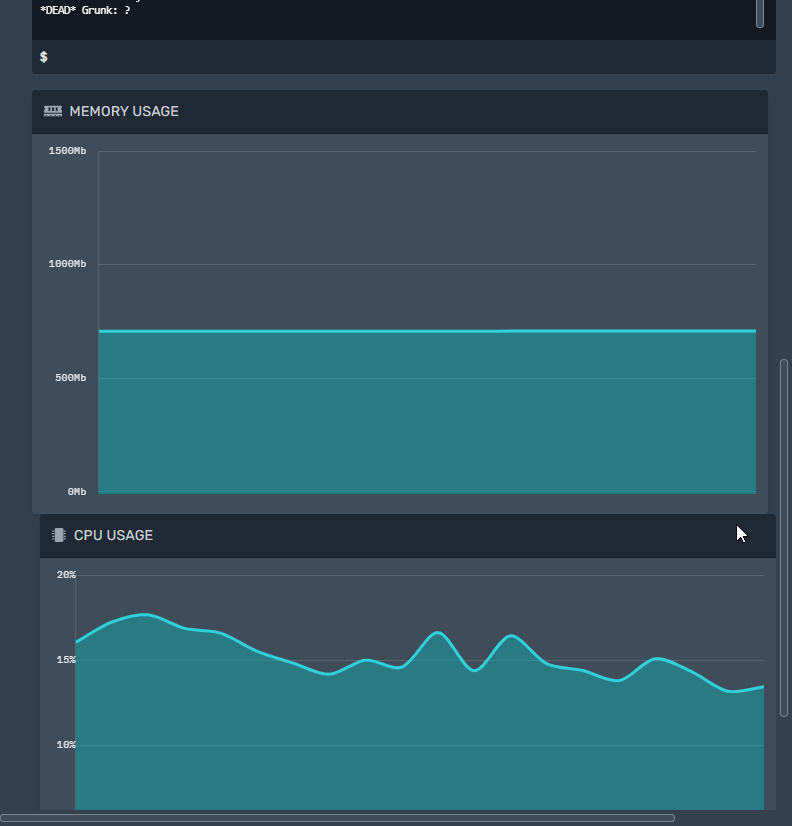Click the memory usage graph line
The image size is (792, 826).
coord(427,331)
